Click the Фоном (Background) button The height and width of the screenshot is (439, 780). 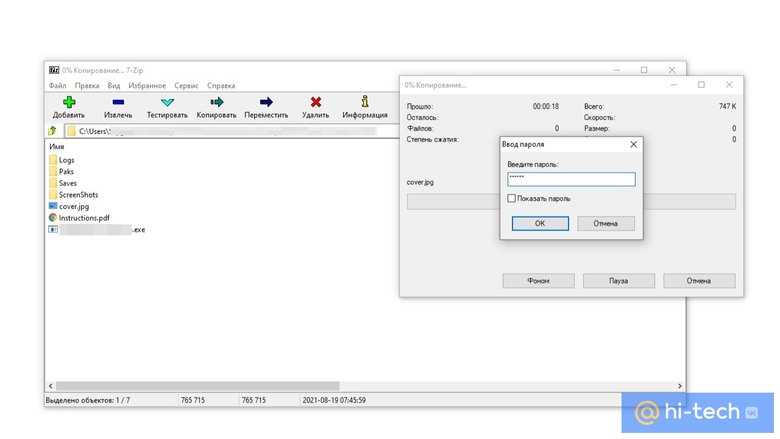[538, 281]
